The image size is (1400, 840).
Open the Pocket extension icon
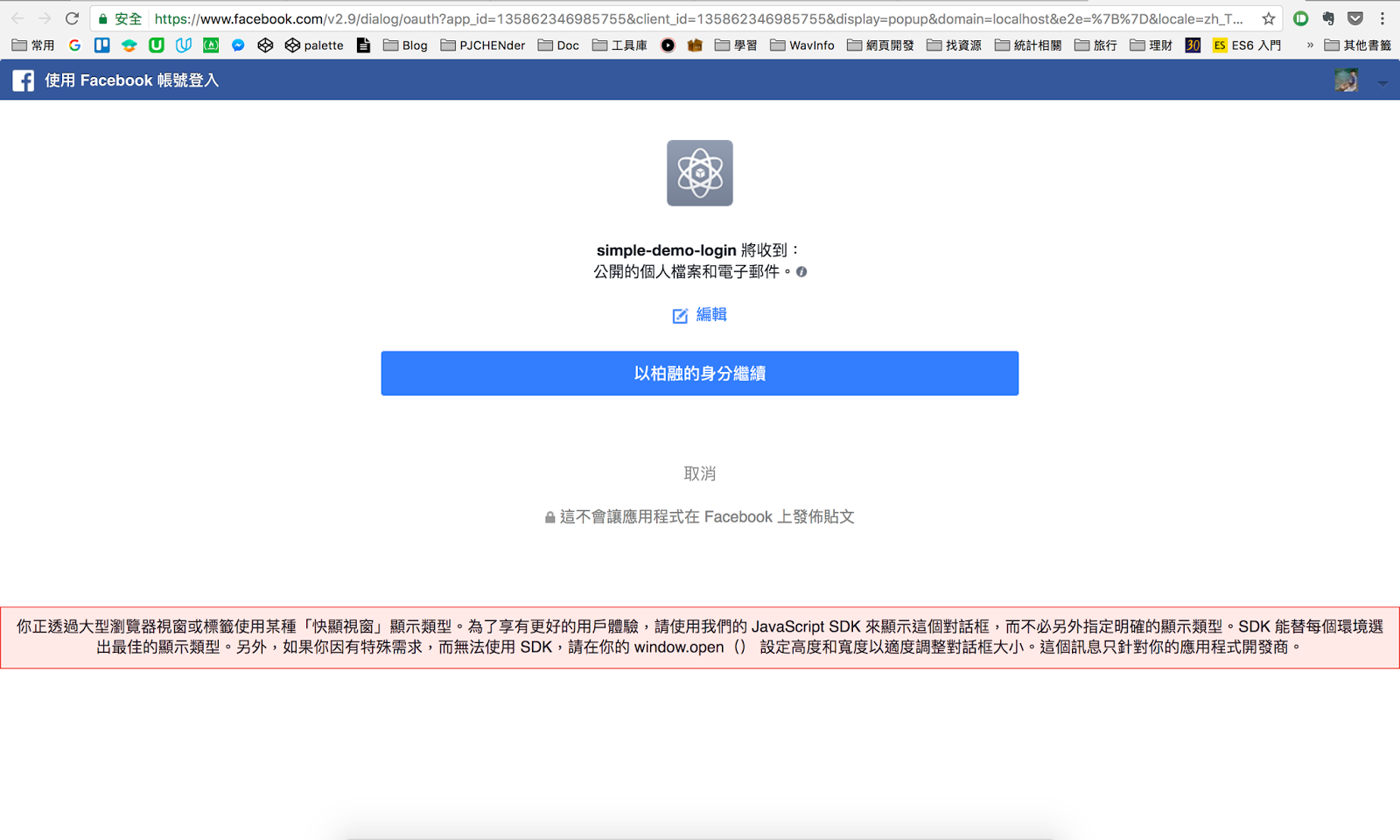[x=1355, y=18]
